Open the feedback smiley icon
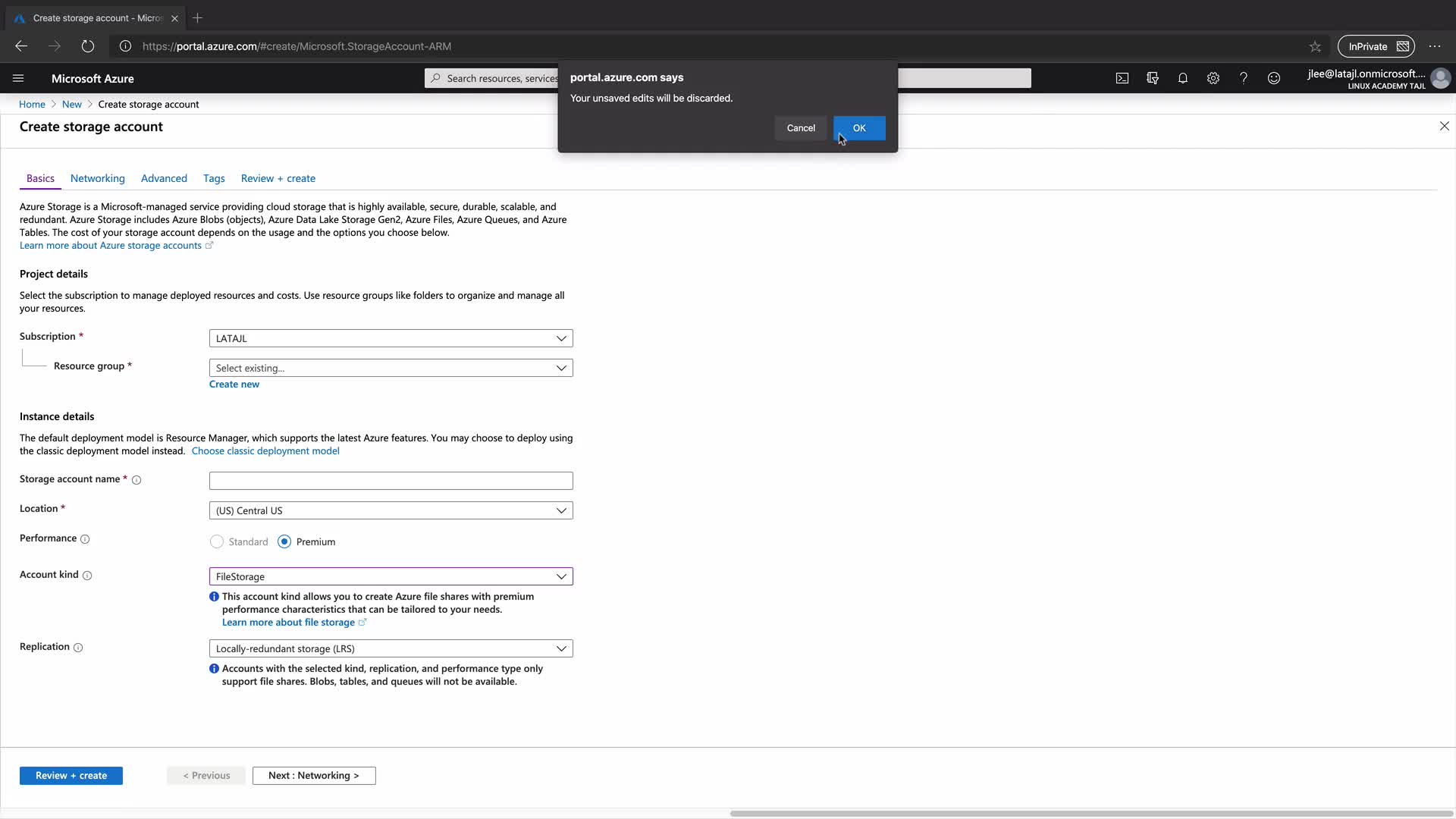The width and height of the screenshot is (1456, 819). point(1273,78)
